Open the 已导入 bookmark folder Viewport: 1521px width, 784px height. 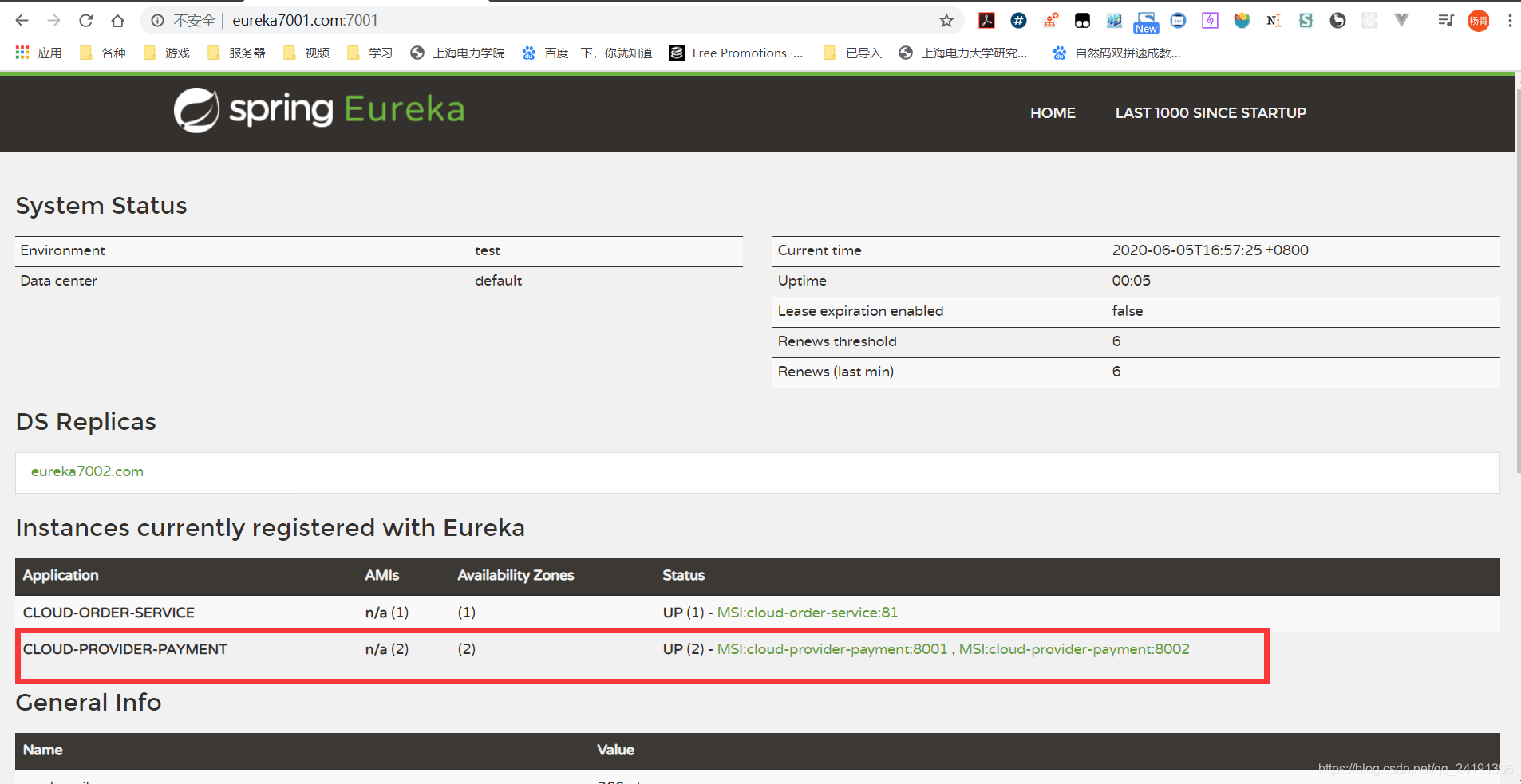852,53
